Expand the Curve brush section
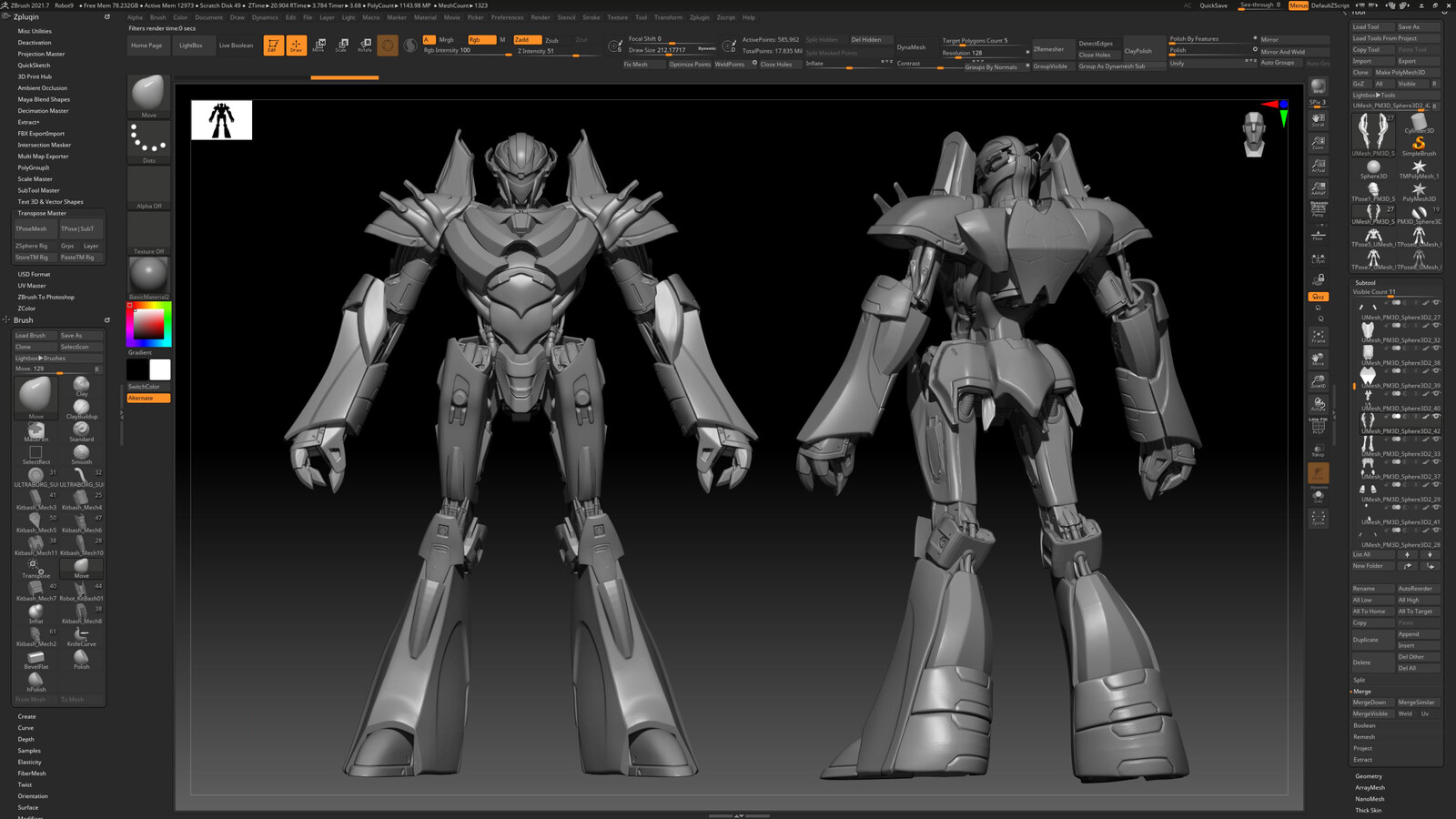Image resolution: width=1456 pixels, height=819 pixels. [x=25, y=728]
